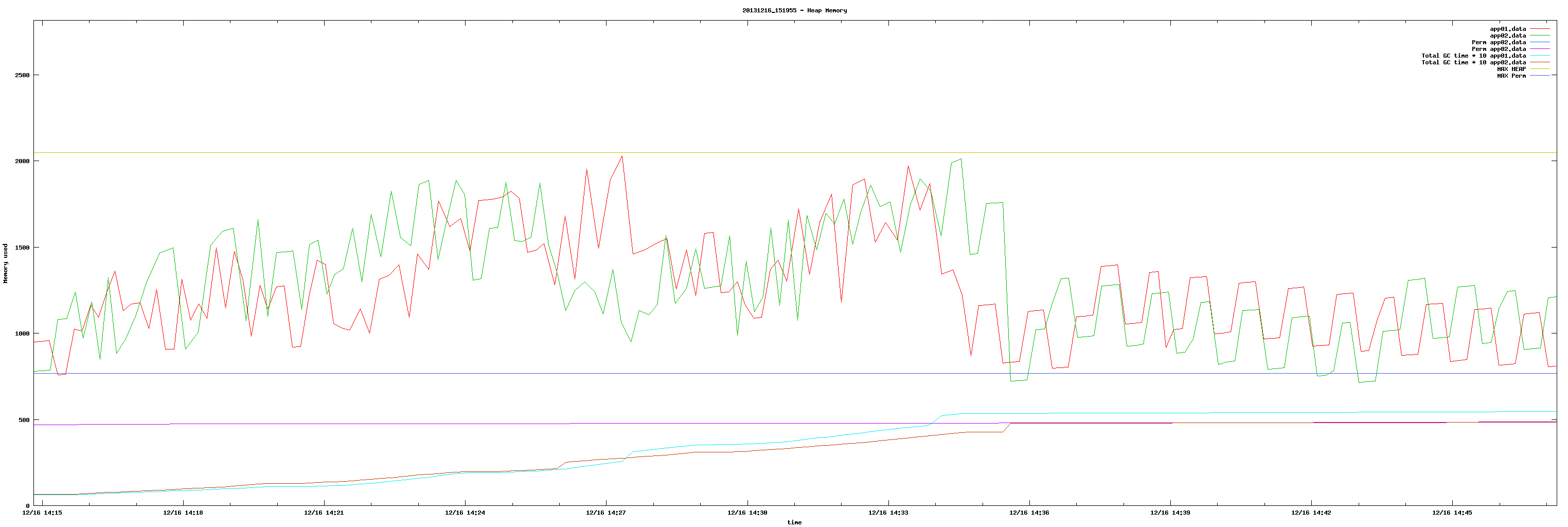The height and width of the screenshot is (527, 1568).
Task: Click the 500 y-axis tick label
Action: pos(24,420)
